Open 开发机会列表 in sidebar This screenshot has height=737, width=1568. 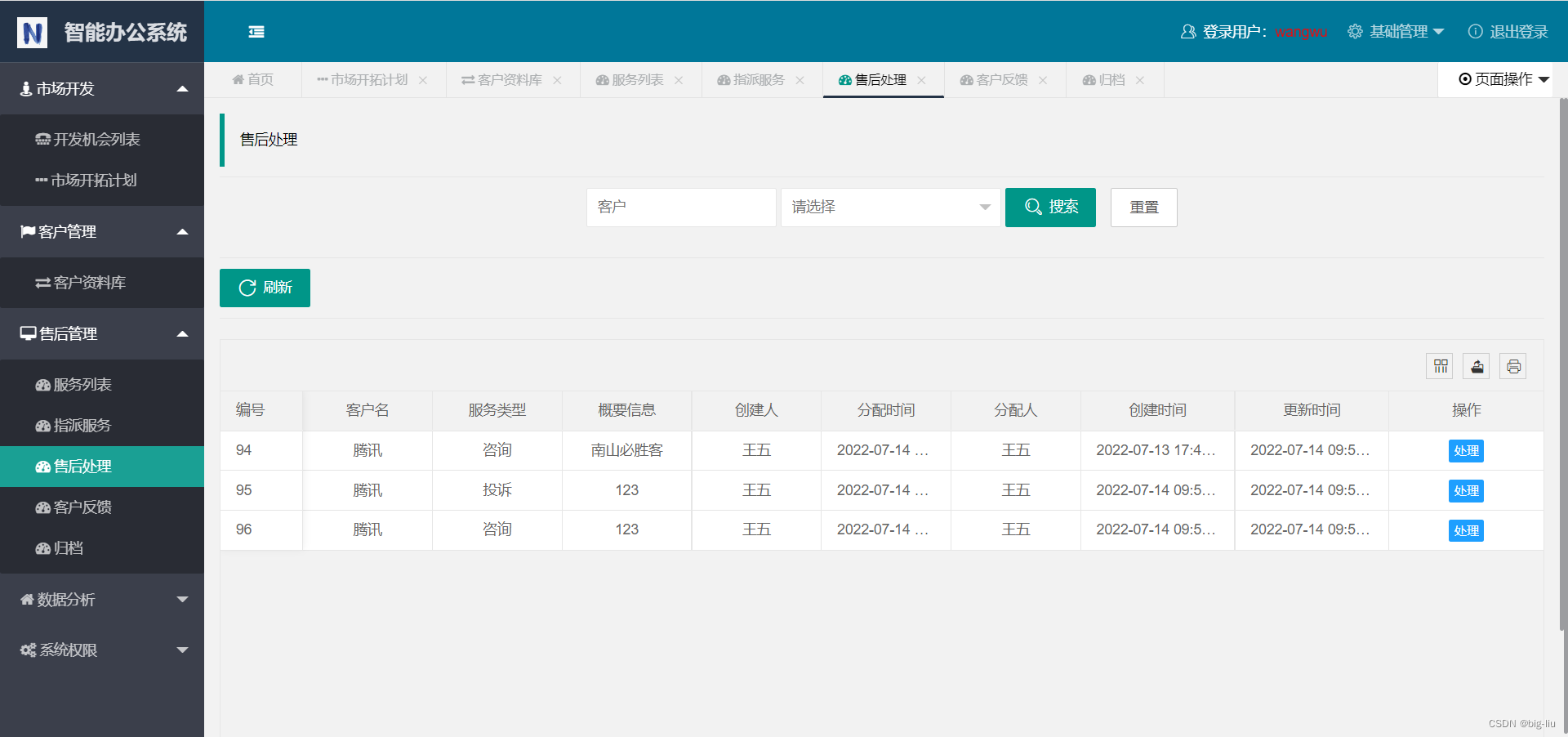(x=102, y=140)
